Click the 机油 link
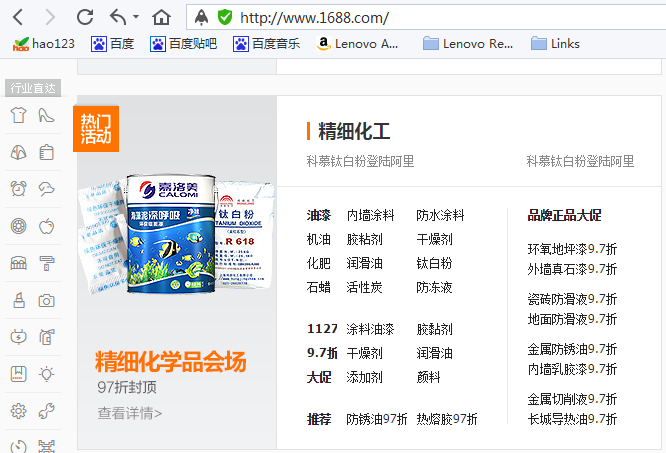Image resolution: width=666 pixels, height=453 pixels. coord(319,239)
